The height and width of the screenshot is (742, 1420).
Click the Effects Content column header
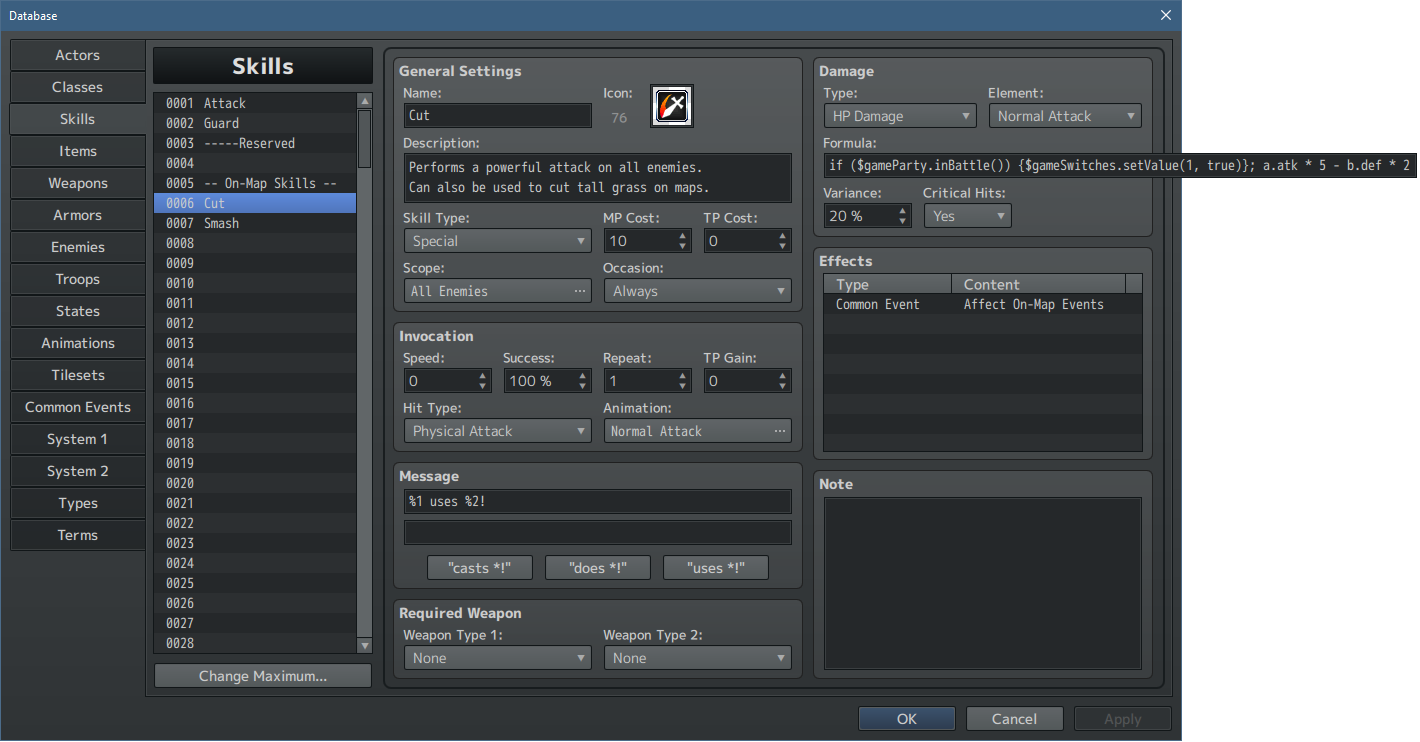coord(1038,285)
